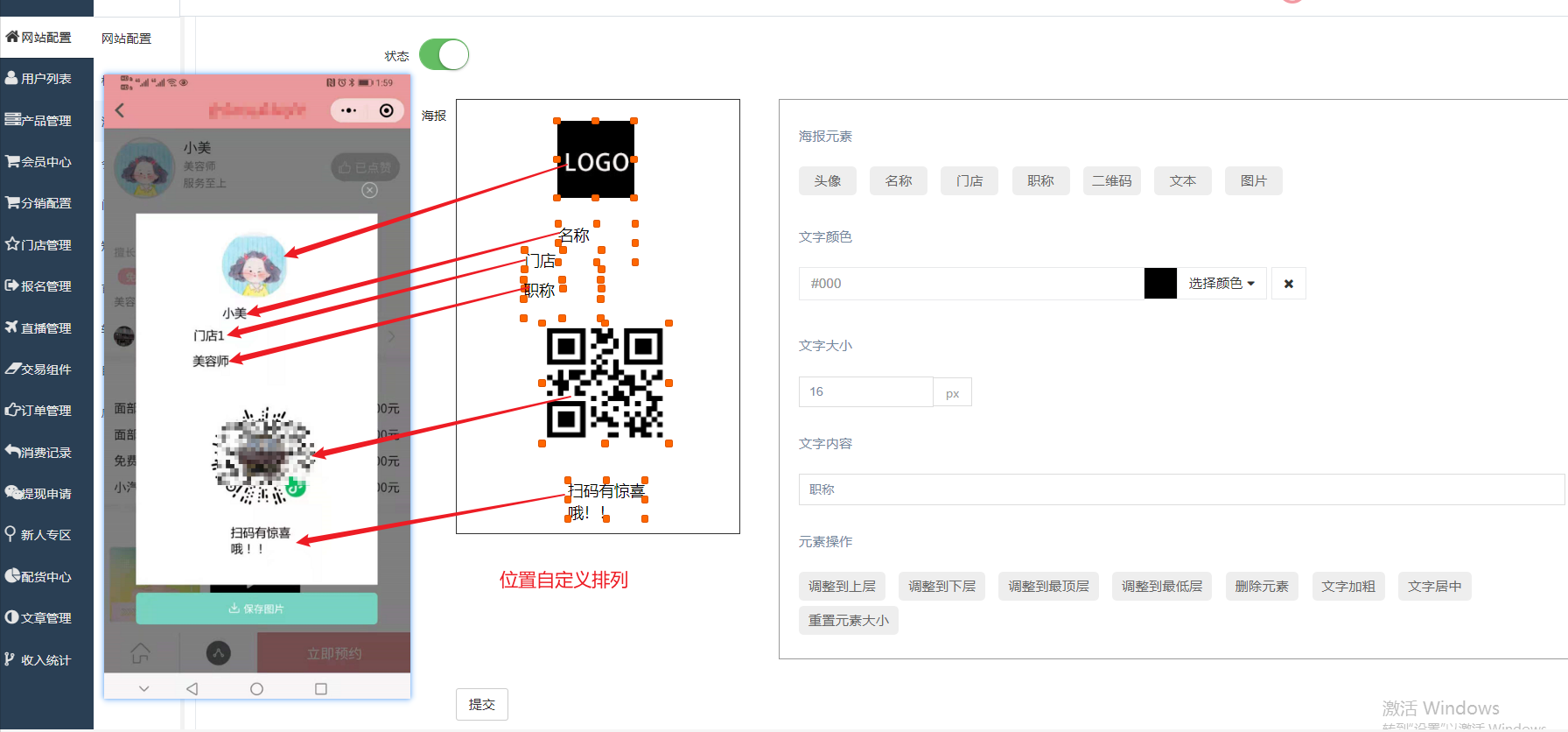Click the 配货中心 pie chart icon
This screenshot has width=1568, height=732.
11,576
